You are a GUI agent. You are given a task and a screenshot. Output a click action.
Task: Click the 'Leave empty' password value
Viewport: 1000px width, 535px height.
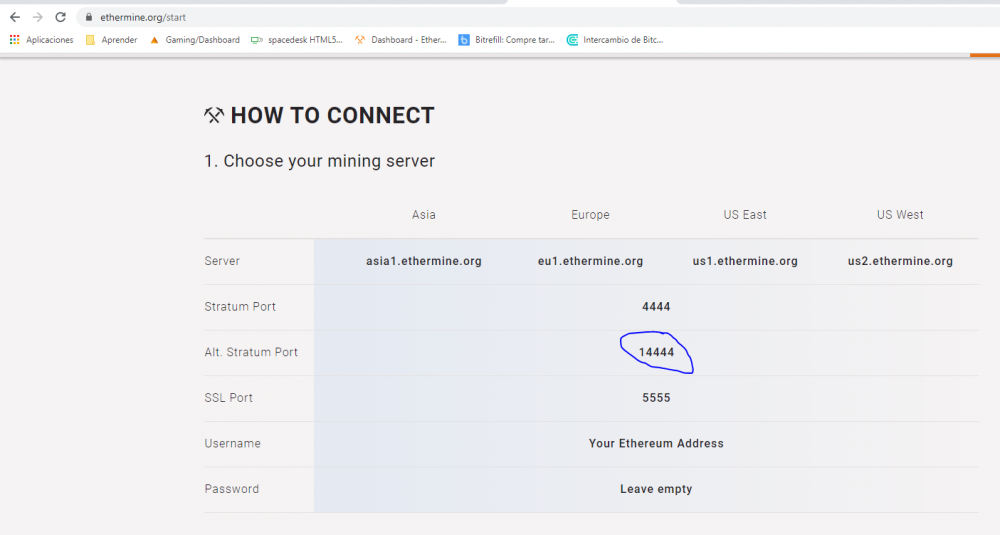(x=656, y=489)
